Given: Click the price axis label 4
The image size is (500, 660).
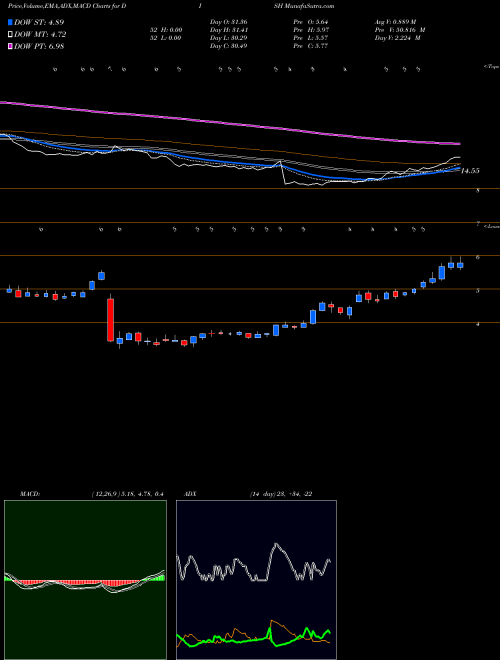Looking at the screenshot, I should click(x=478, y=325).
